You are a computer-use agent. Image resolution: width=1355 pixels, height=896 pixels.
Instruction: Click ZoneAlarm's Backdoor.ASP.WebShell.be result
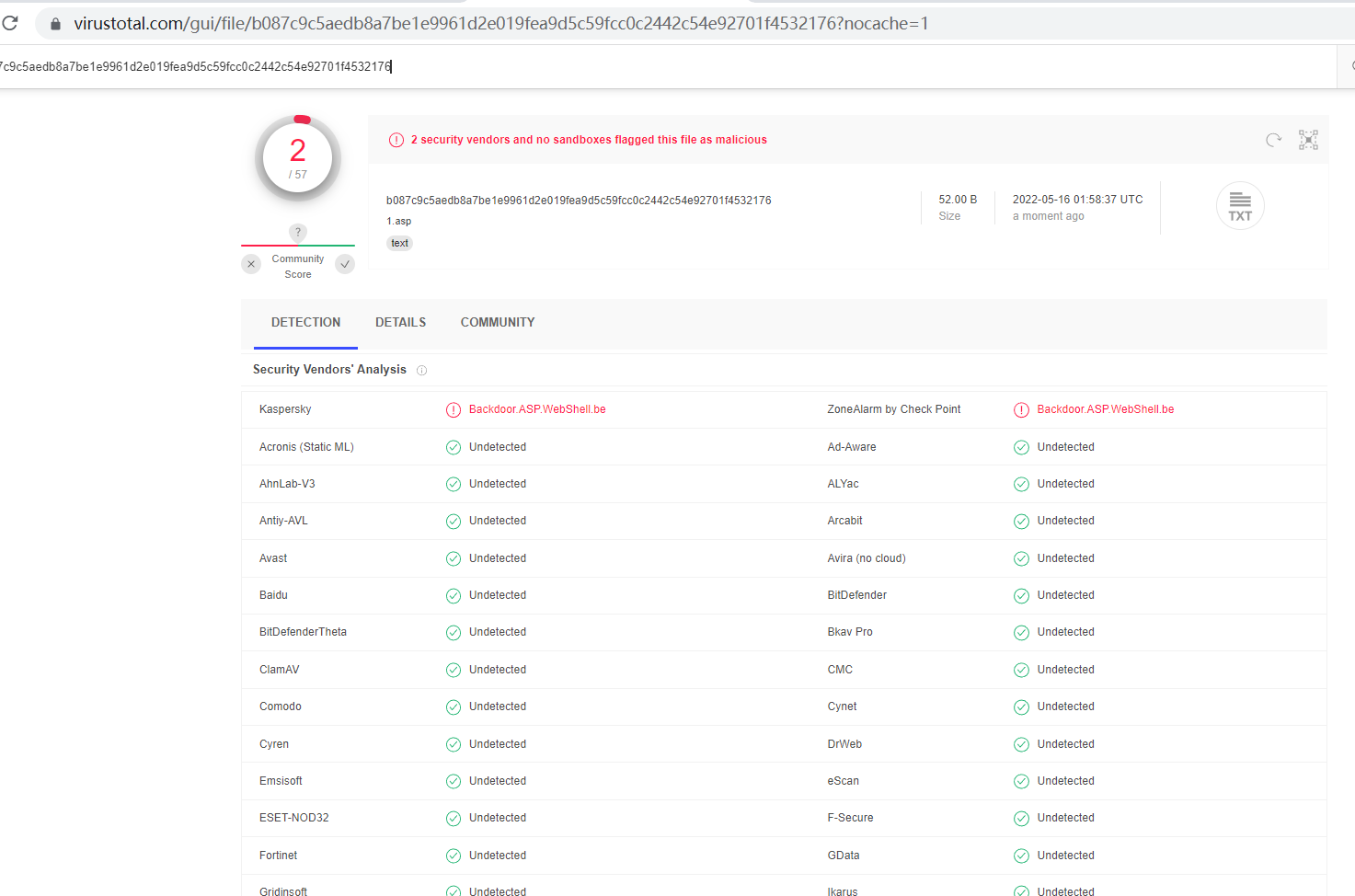point(1106,409)
